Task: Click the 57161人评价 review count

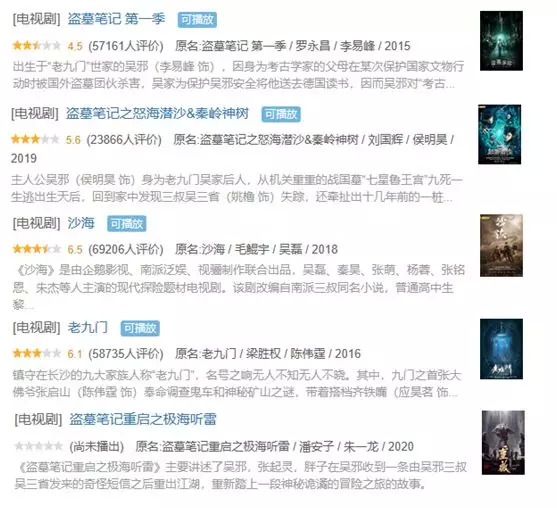Action: pyautogui.click(x=126, y=46)
